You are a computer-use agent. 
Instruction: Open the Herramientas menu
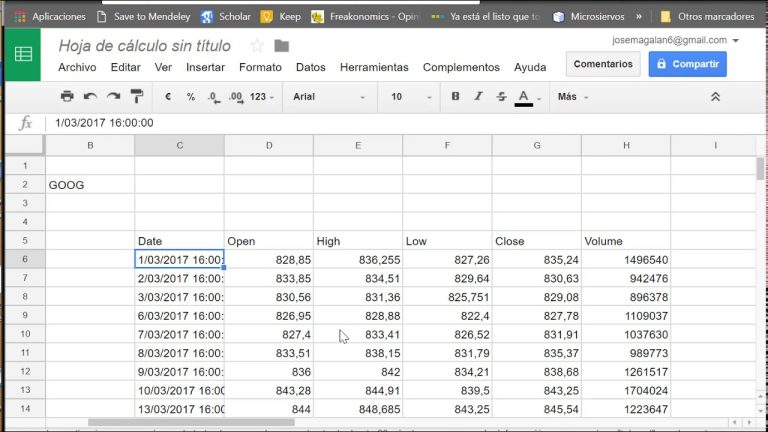[x=374, y=68]
